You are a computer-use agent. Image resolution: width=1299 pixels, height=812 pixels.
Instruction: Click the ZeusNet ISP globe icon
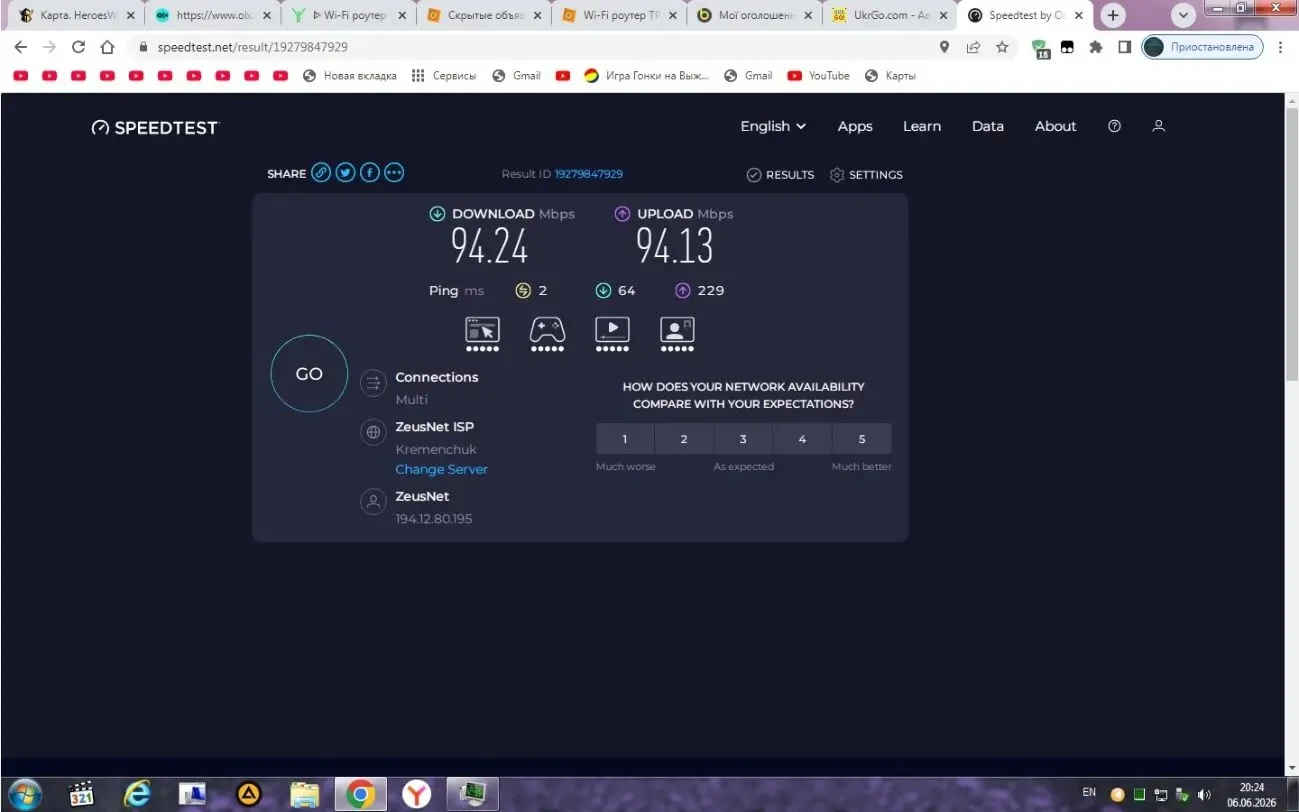point(373,432)
